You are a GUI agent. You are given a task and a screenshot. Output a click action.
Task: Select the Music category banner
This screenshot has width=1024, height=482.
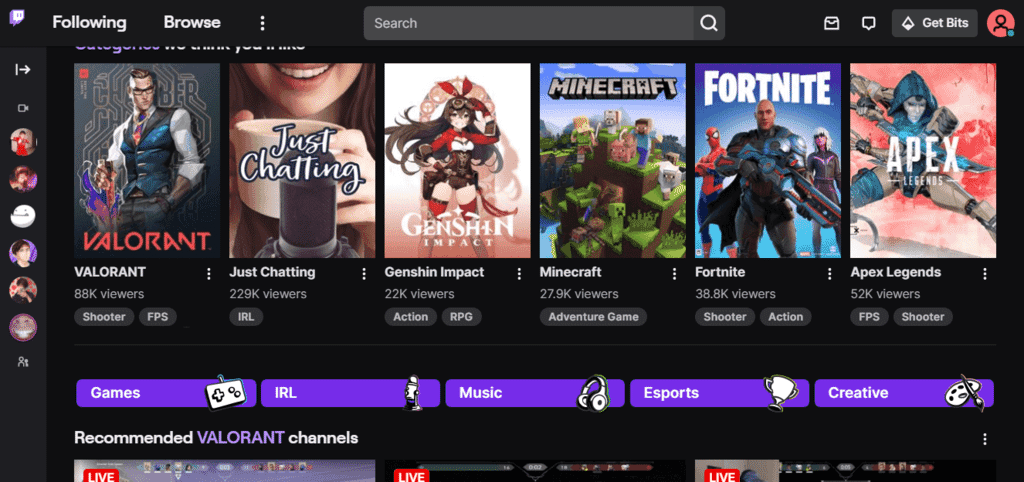pos(535,393)
